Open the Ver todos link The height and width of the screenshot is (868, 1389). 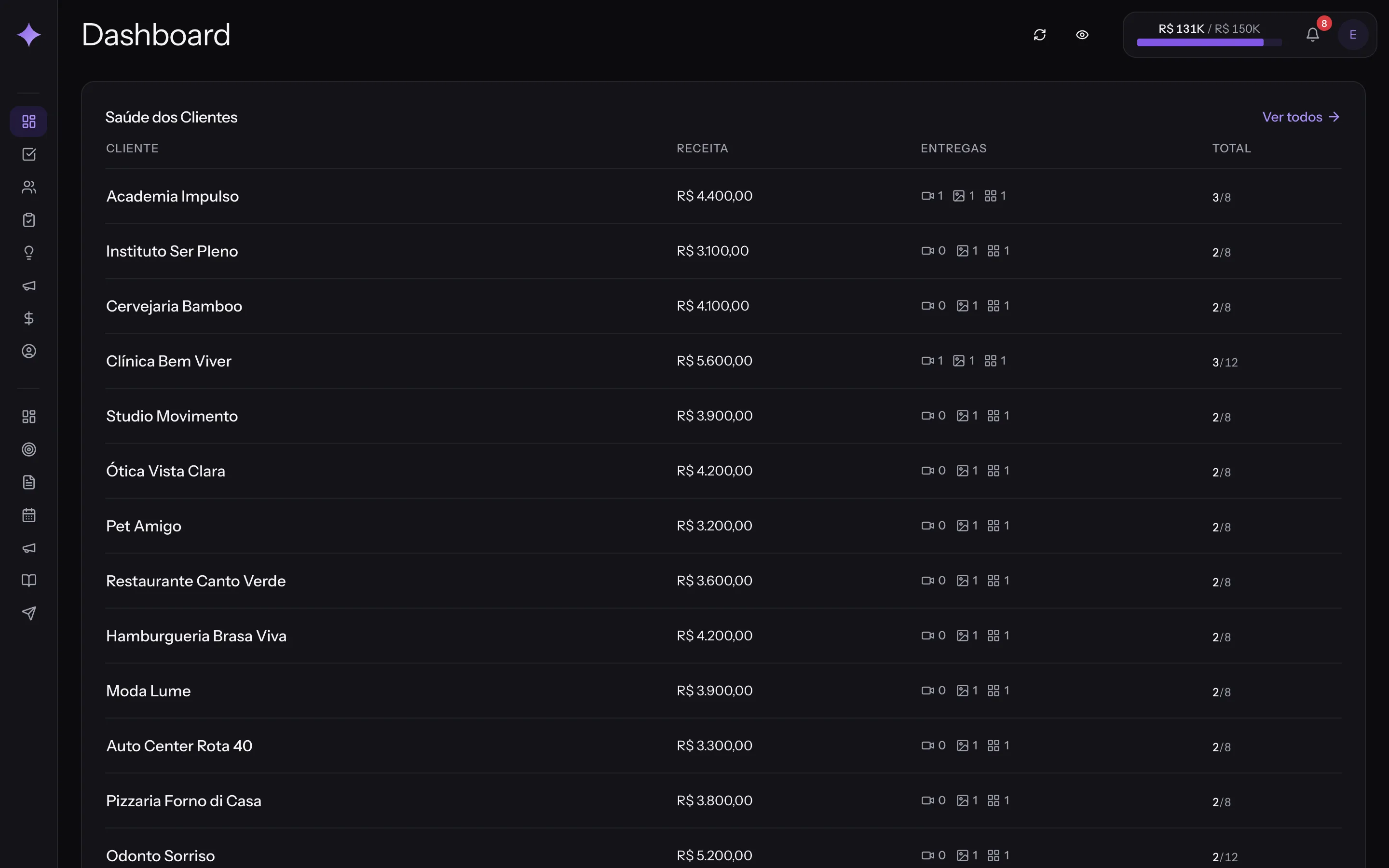coord(1301,117)
